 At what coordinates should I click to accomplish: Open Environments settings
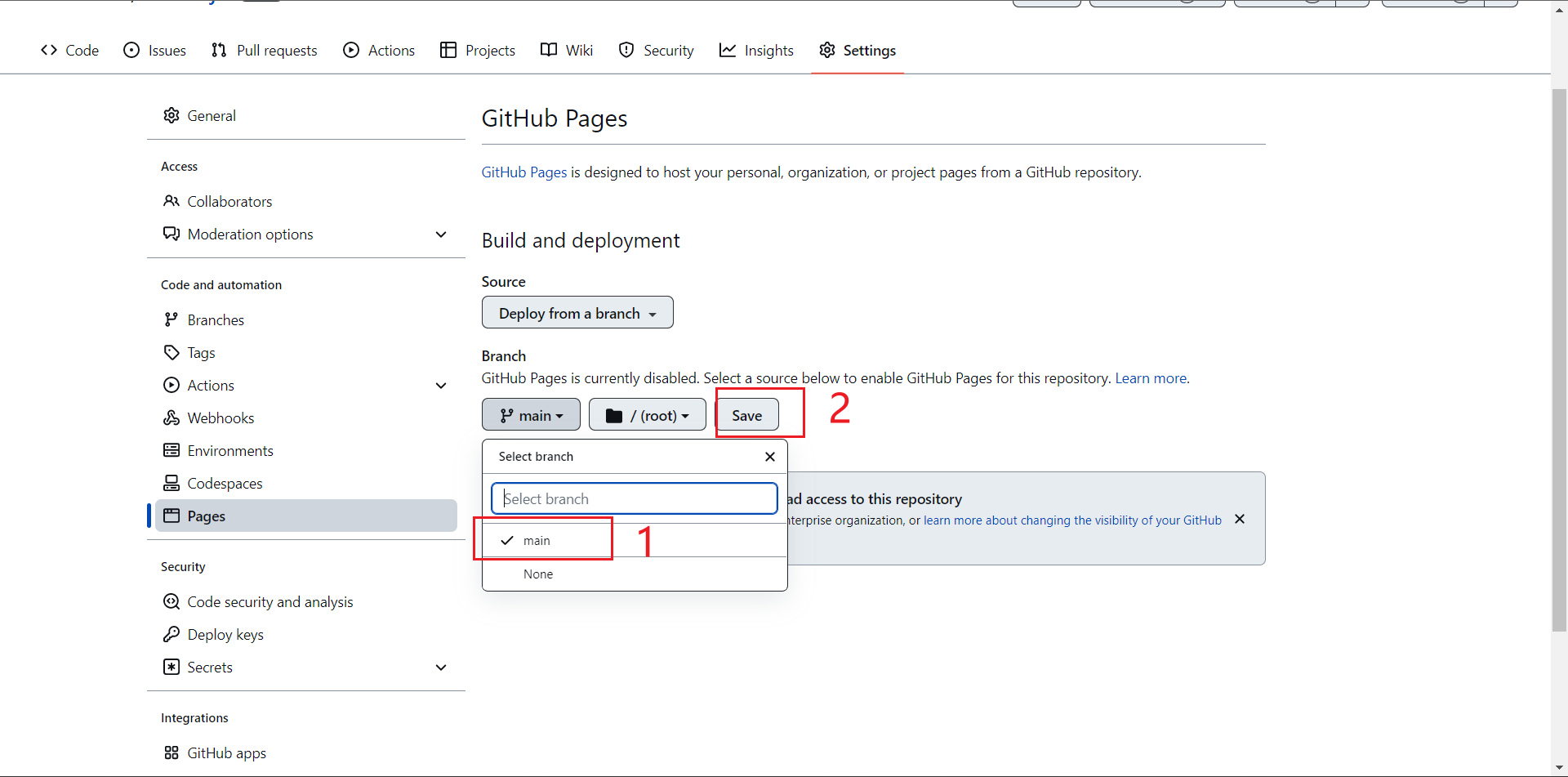(306, 450)
